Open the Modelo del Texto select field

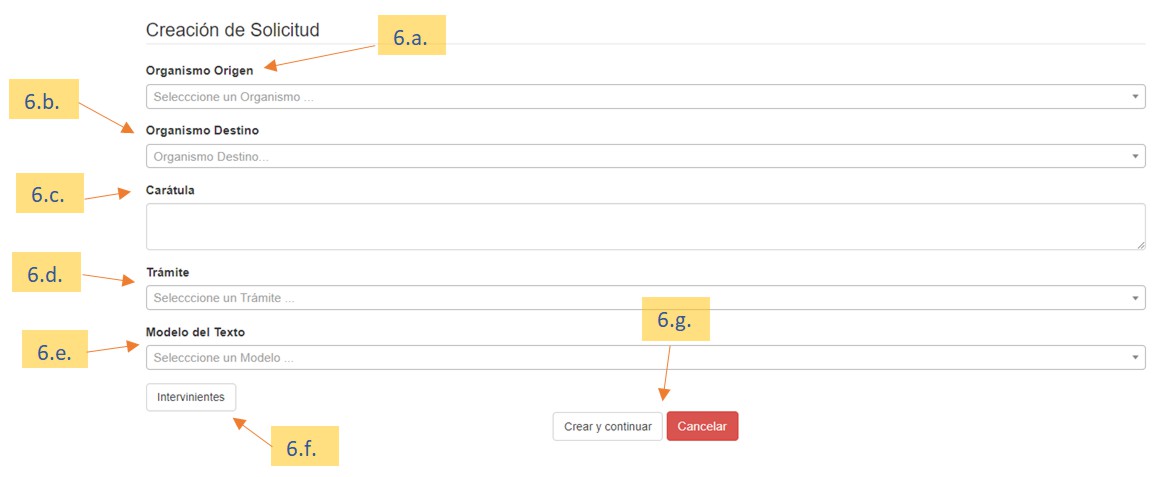pos(640,358)
